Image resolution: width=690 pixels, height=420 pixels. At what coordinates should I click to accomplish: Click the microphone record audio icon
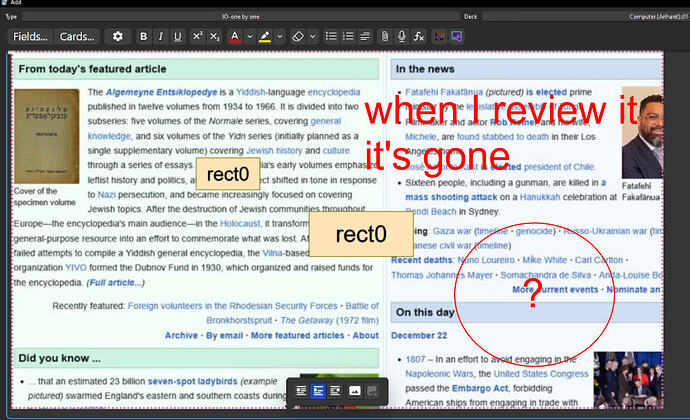click(x=402, y=36)
